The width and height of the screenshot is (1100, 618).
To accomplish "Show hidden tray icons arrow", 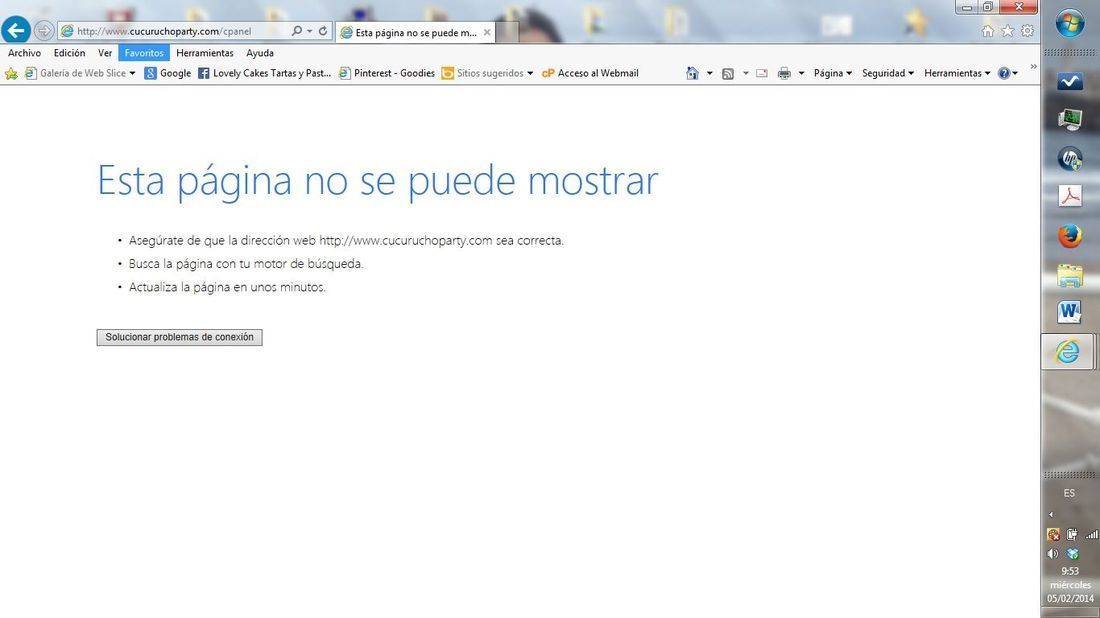I will (x=1051, y=514).
